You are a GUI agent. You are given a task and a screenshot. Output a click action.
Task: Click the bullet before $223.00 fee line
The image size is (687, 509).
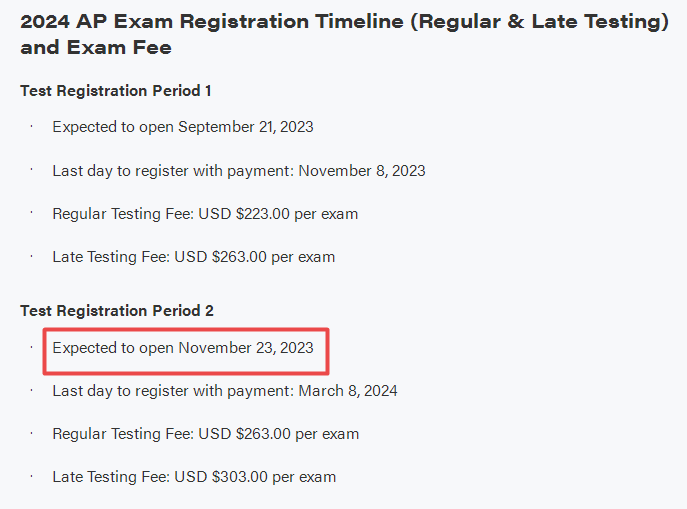coord(32,212)
